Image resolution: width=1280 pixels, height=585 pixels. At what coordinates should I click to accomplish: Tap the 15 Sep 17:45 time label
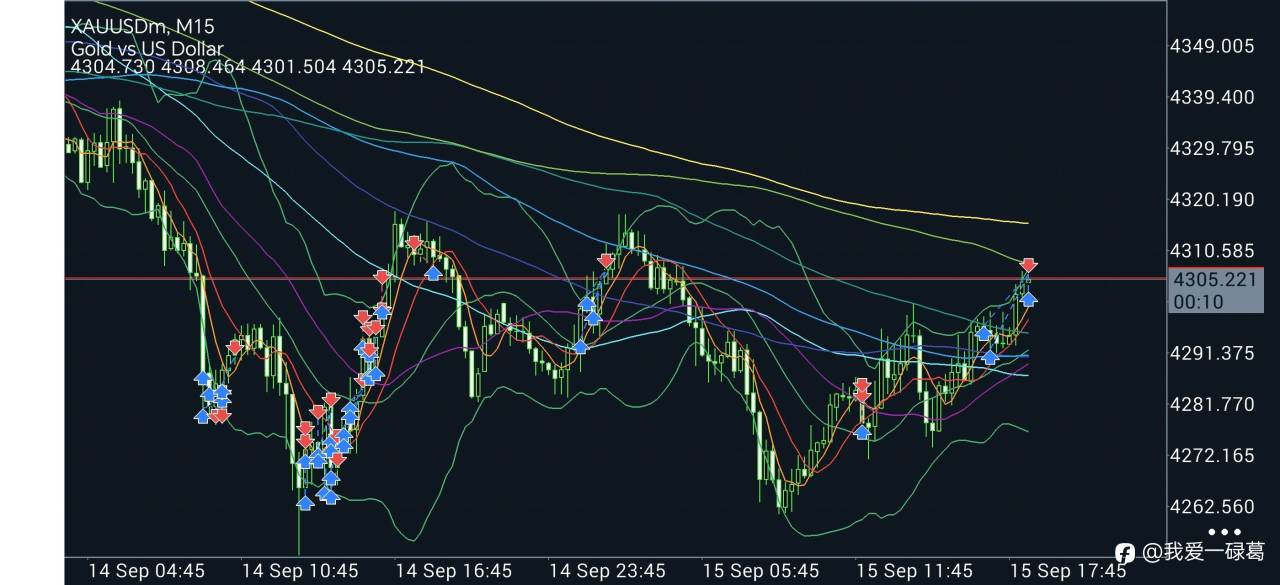[1068, 571]
